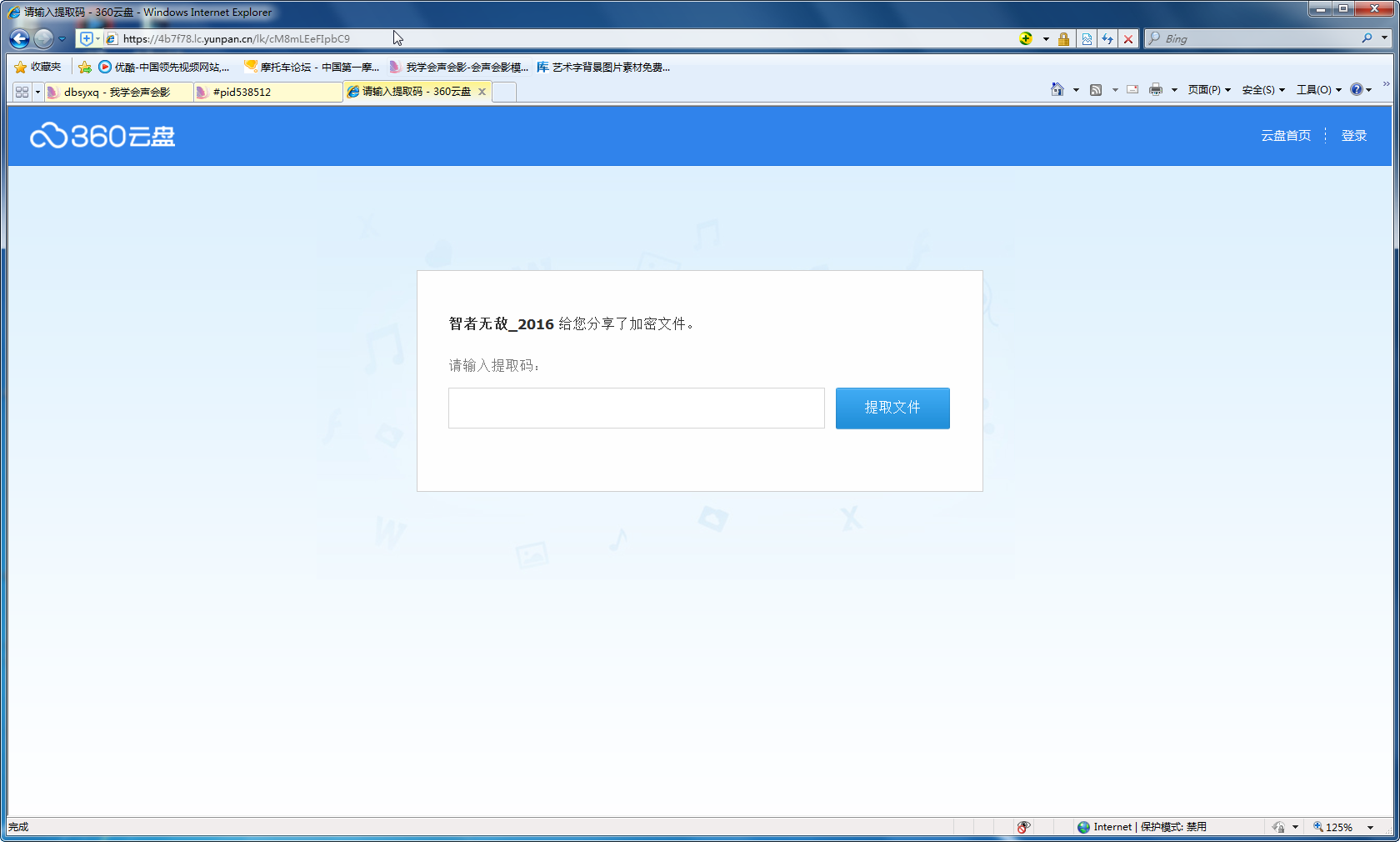The height and width of the screenshot is (842, 1400).
Task: Click the 登录 login link
Action: point(1353,136)
